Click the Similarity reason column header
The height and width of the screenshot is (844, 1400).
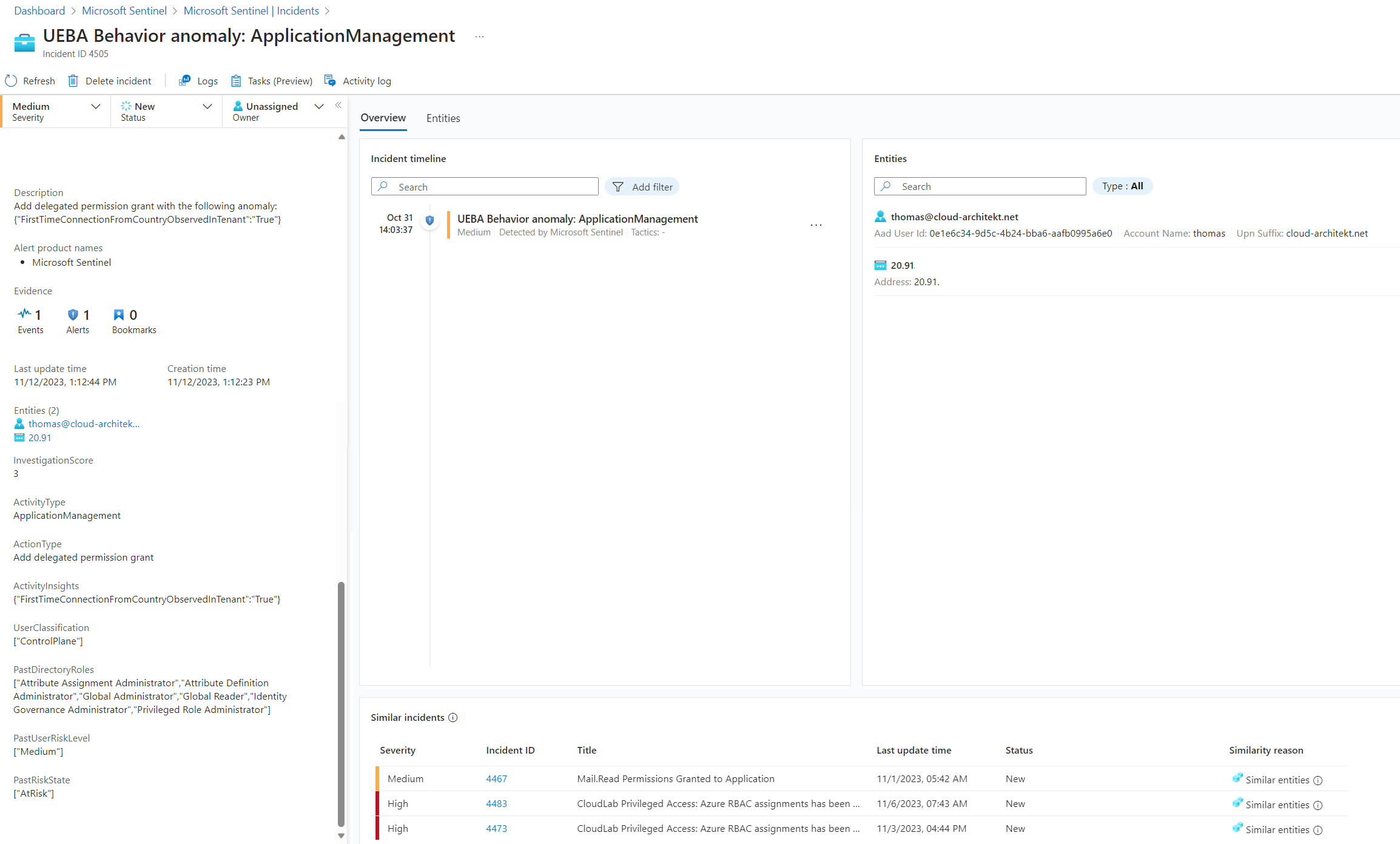pyautogui.click(x=1266, y=750)
